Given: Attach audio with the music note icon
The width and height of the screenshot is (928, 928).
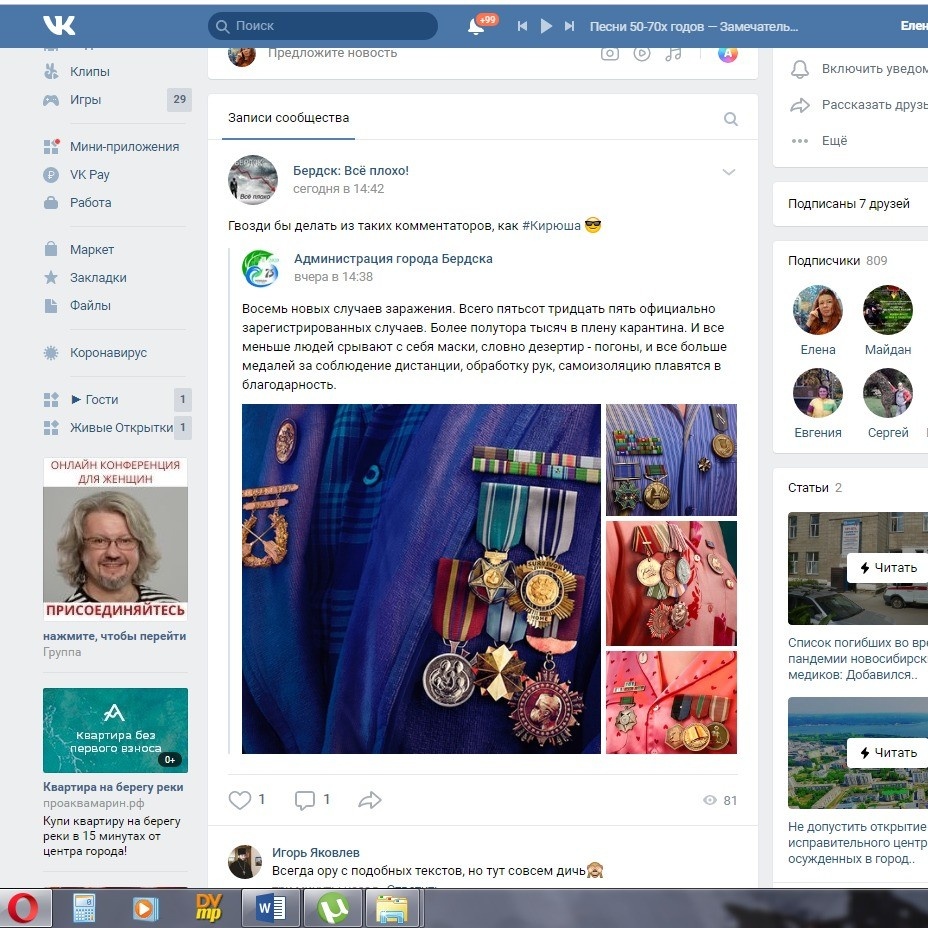Looking at the screenshot, I should [x=674, y=53].
